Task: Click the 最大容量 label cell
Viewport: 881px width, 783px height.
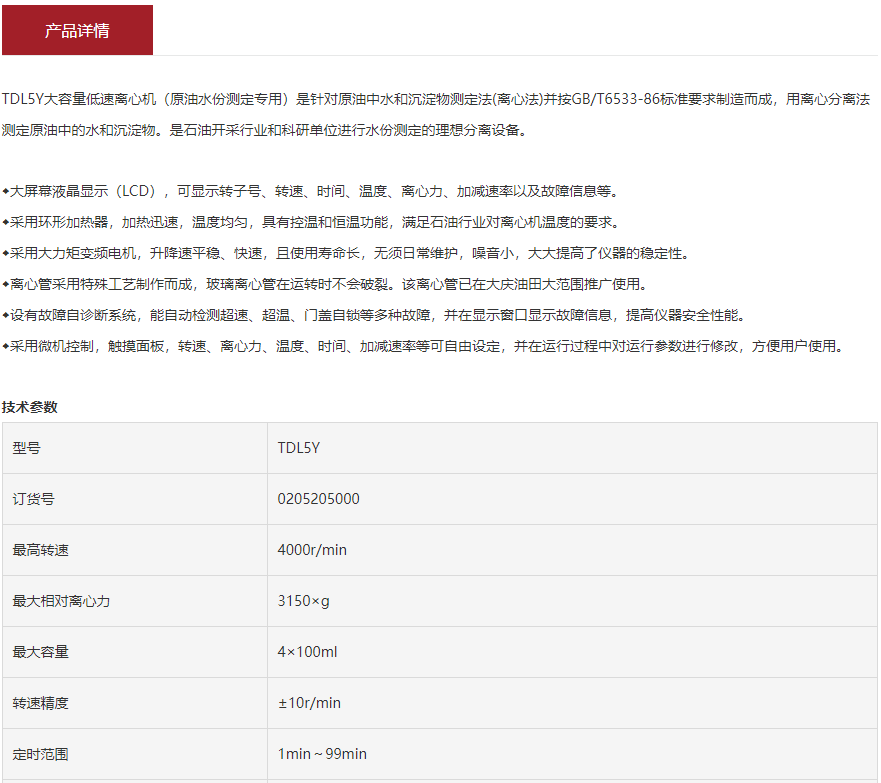Action: pyautogui.click(x=135, y=653)
